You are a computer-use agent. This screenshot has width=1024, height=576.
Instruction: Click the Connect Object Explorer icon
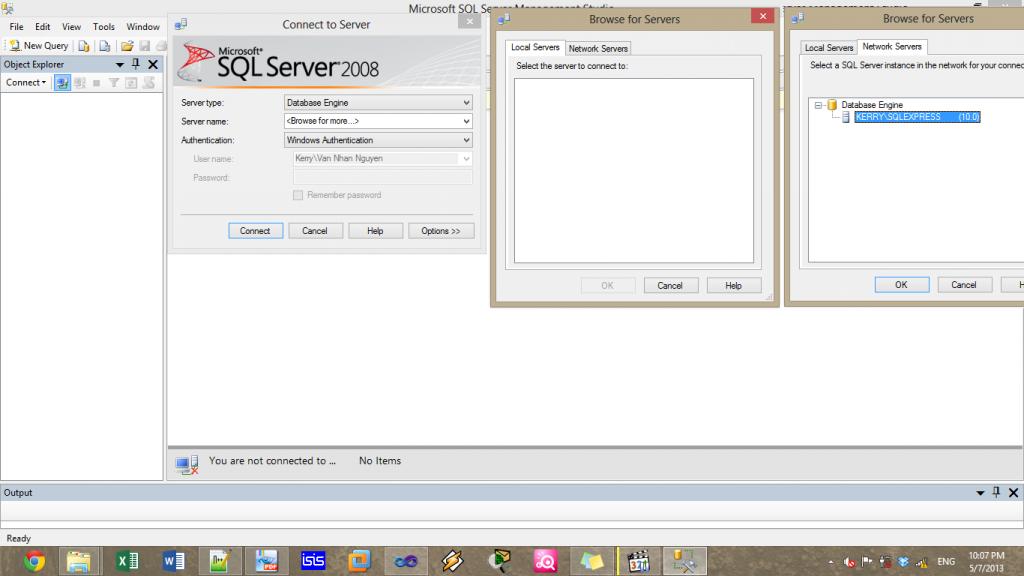62,83
